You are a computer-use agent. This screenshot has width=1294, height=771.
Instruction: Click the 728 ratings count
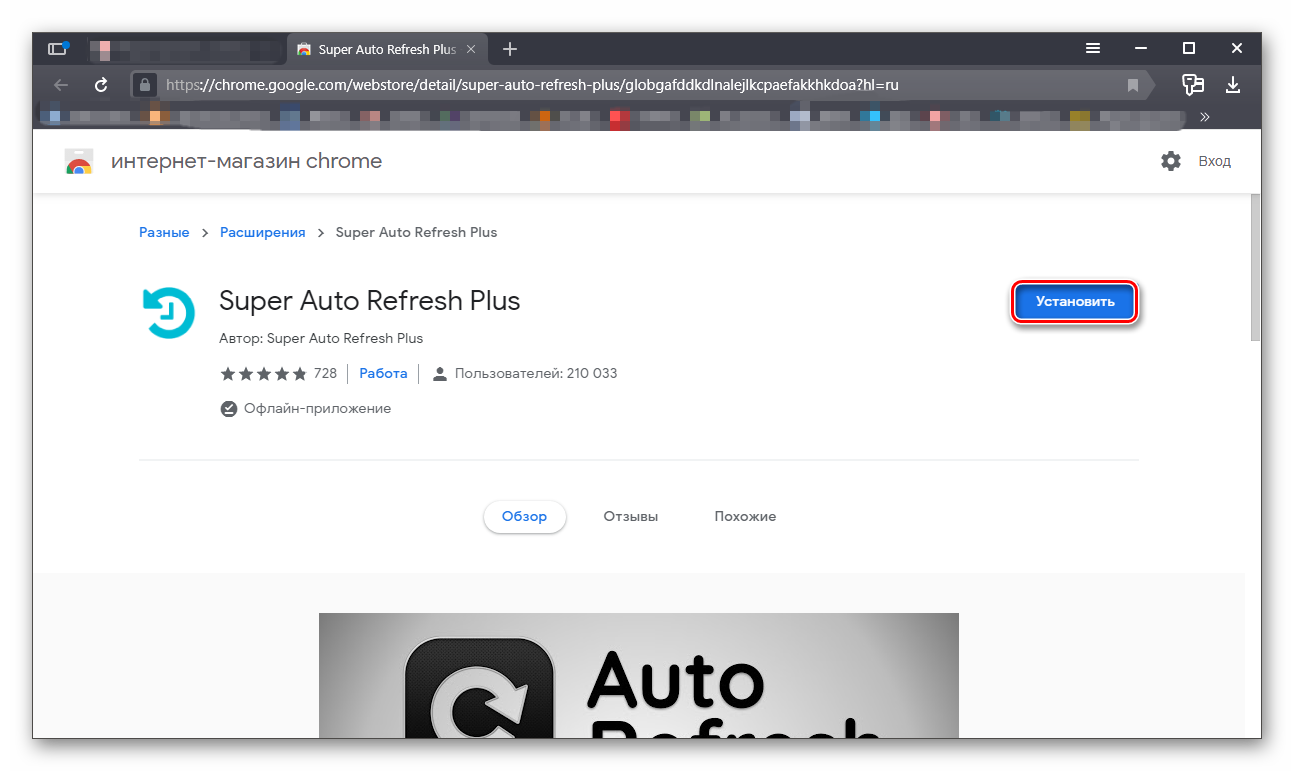tap(325, 373)
